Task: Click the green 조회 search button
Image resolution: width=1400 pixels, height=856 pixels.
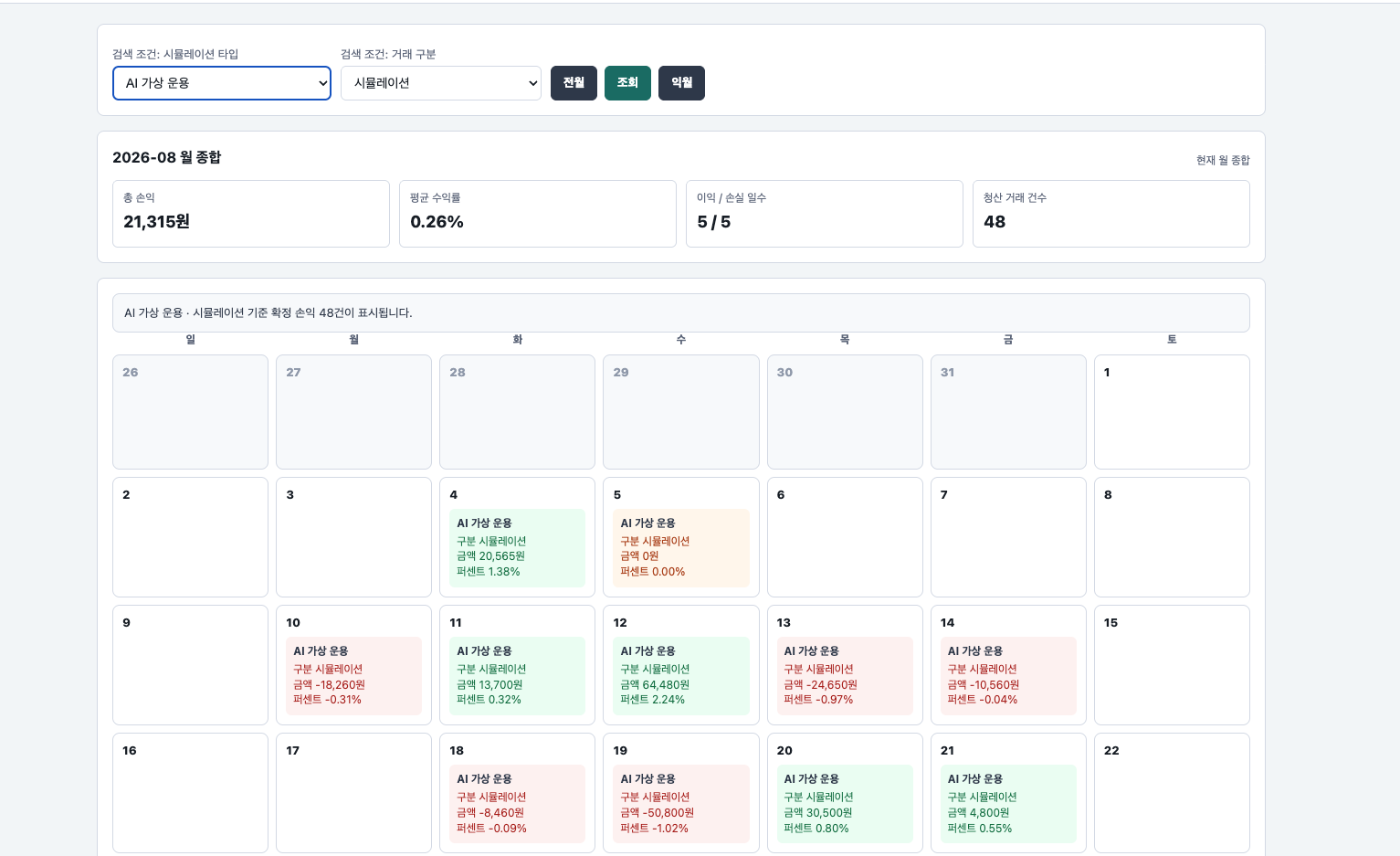Action: click(x=627, y=83)
